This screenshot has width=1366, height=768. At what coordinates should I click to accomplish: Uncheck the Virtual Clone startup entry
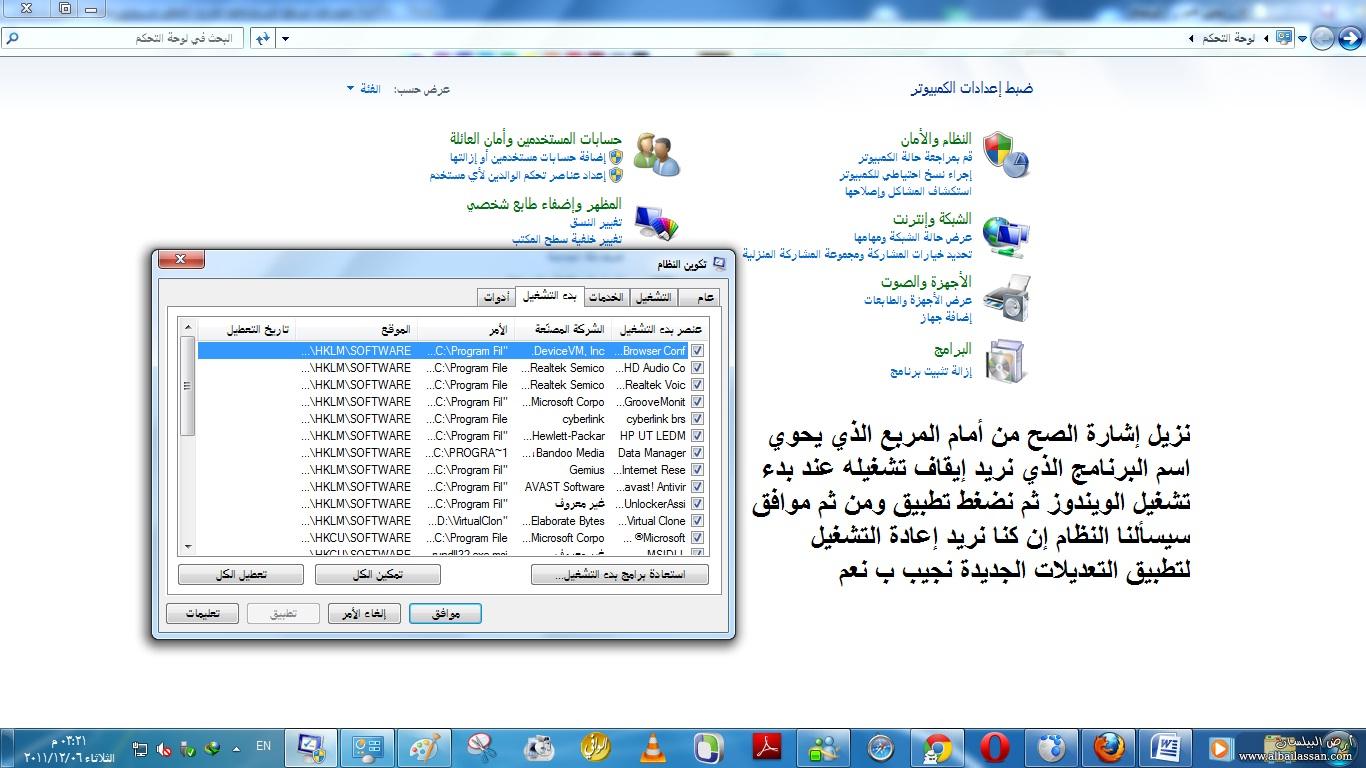[x=697, y=520]
